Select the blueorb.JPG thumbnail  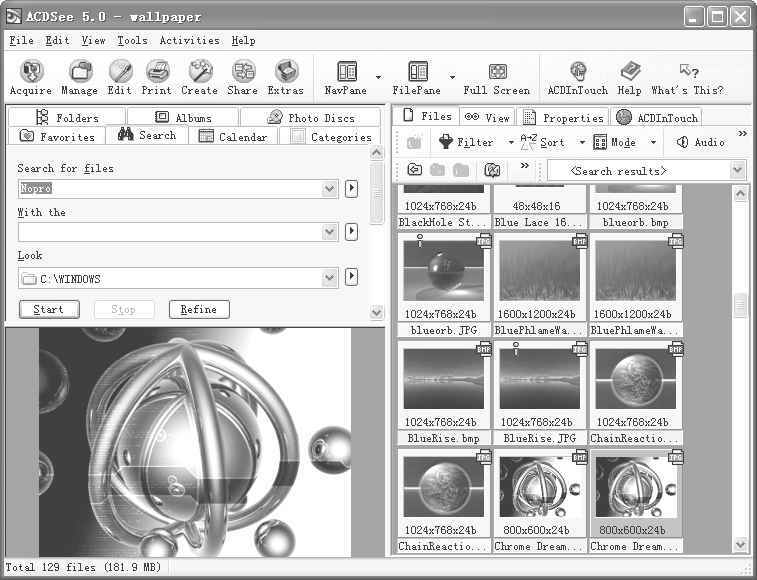coord(443,280)
